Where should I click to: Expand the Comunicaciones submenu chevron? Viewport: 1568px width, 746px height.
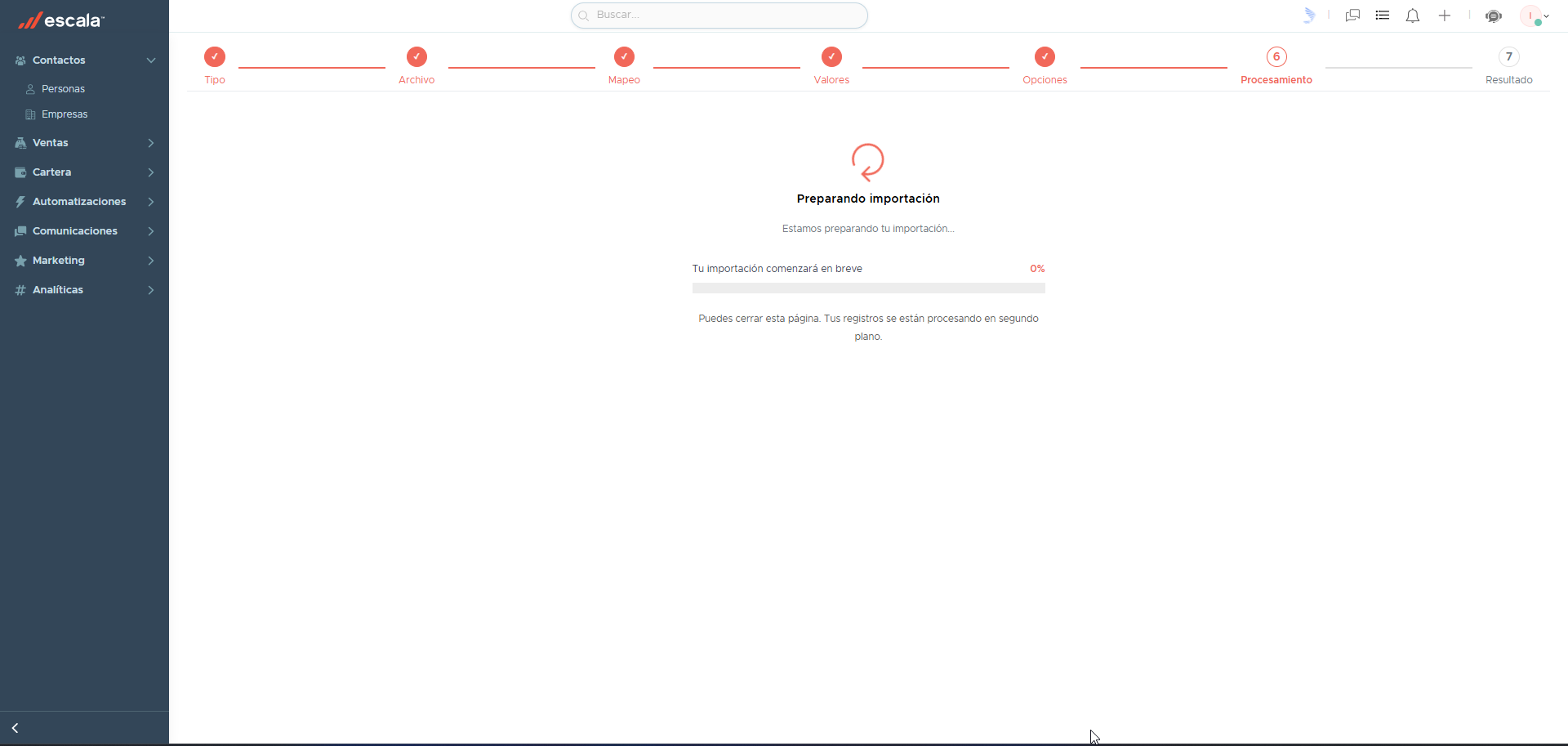151,231
